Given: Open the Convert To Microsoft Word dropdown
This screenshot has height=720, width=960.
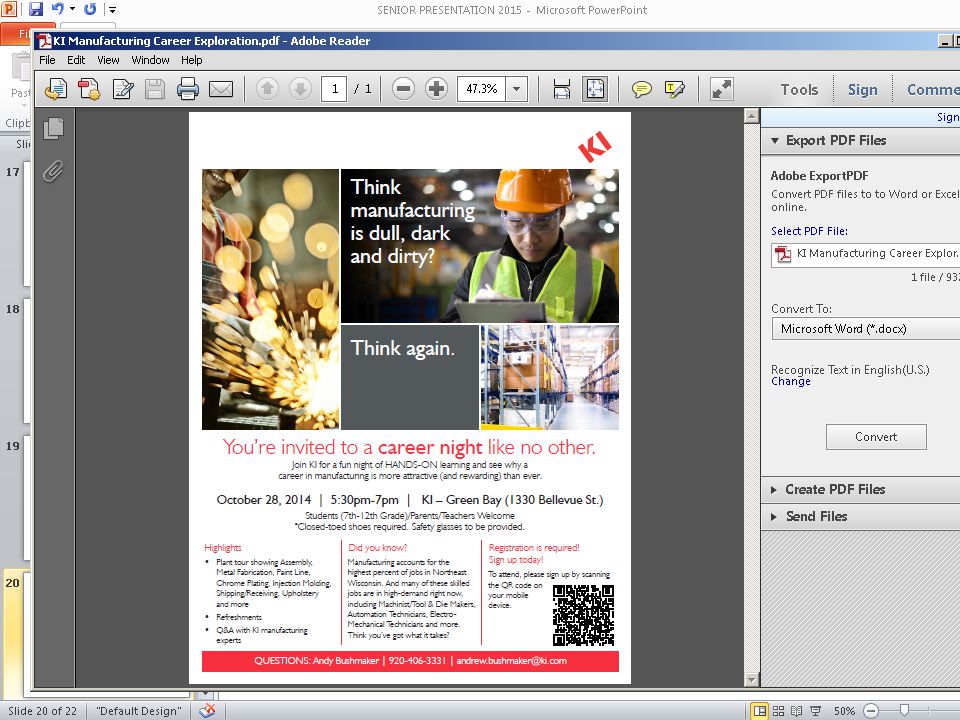Looking at the screenshot, I should click(x=866, y=329).
